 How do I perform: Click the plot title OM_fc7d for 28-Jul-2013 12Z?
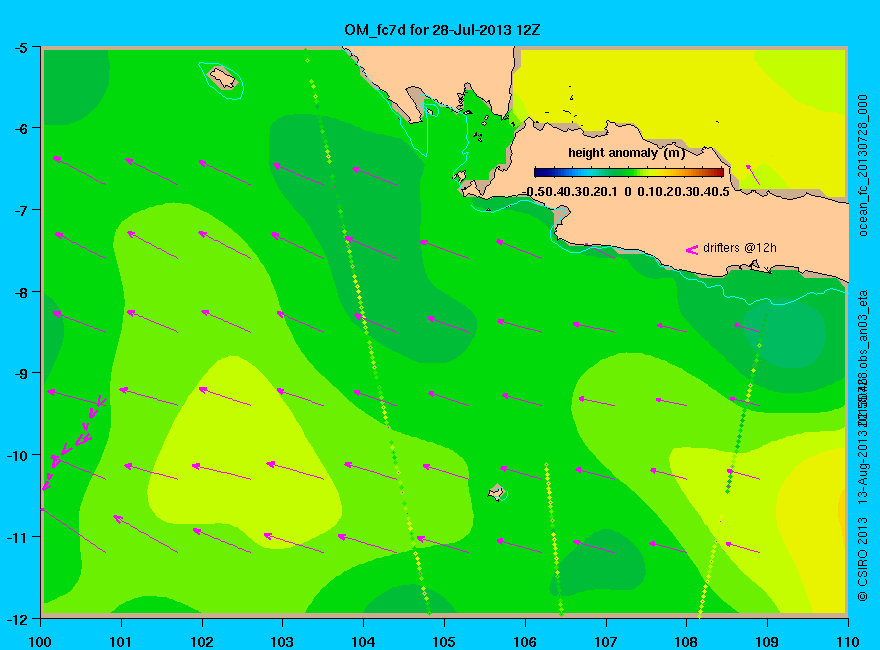[x=442, y=30]
